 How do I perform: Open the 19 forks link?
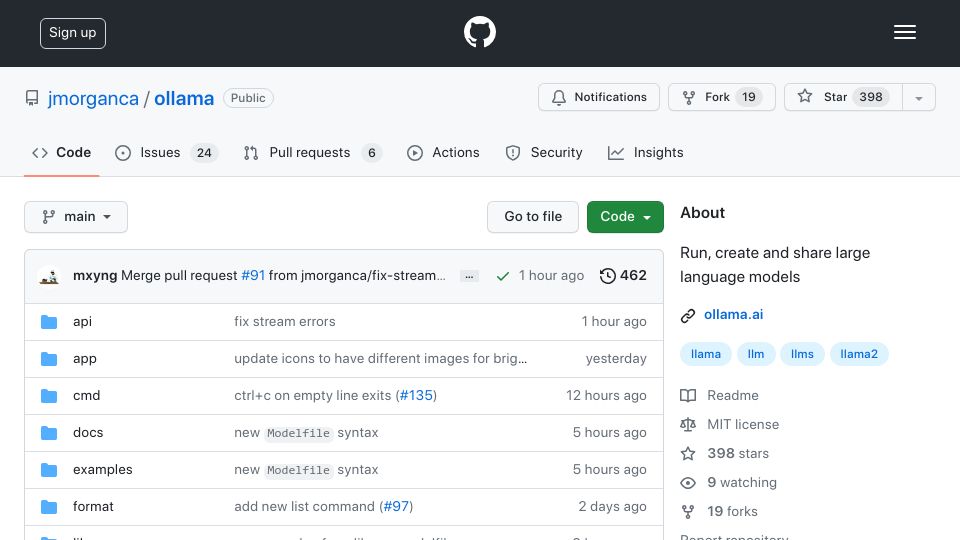[x=732, y=511]
